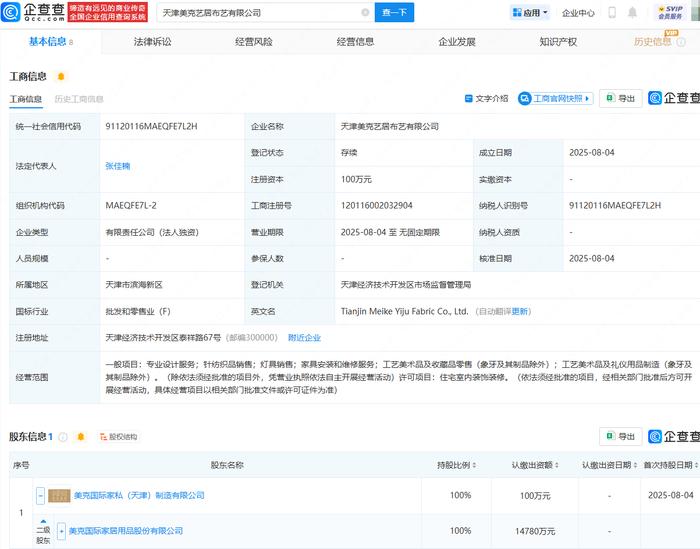The height and width of the screenshot is (549, 700).
Task: Click the Qcc.com logo
Action: (32, 12)
